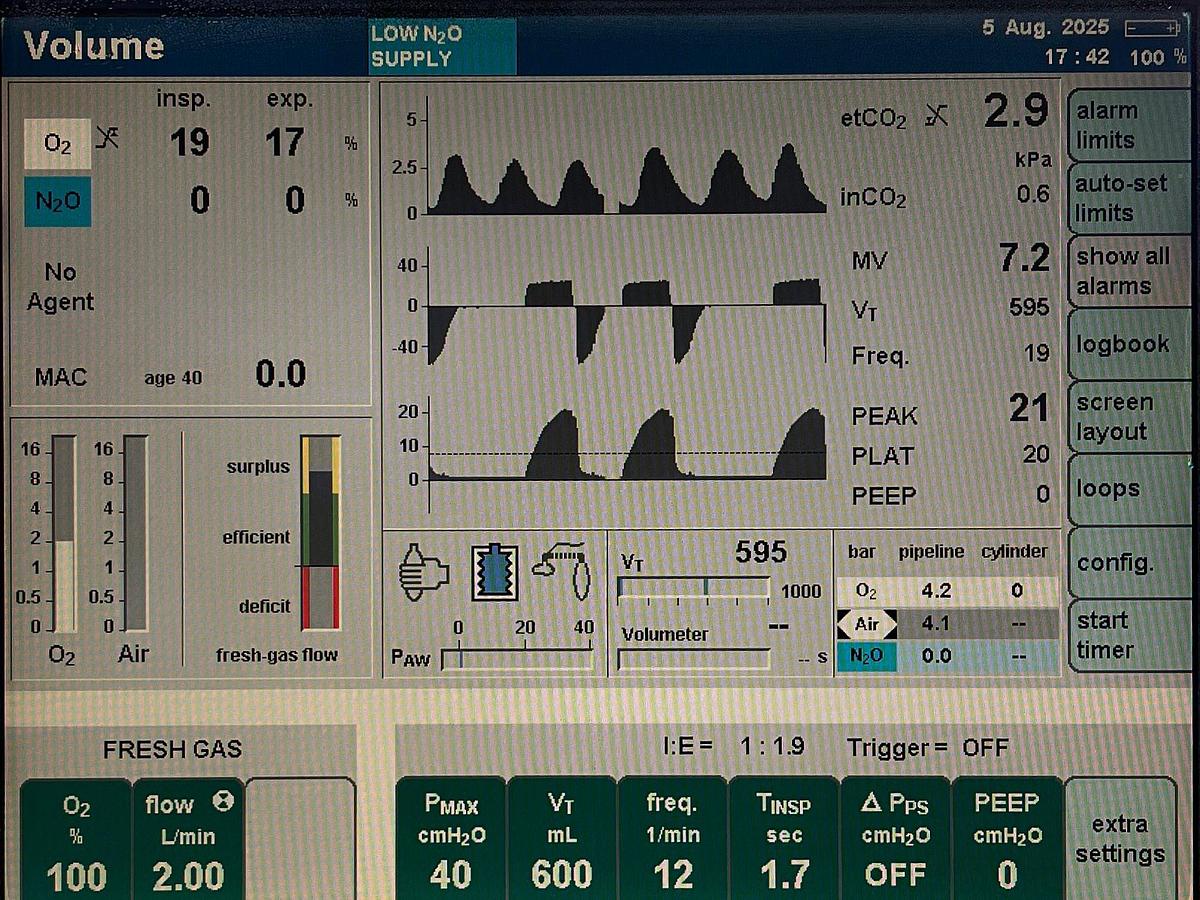Toggle the Δ Pps OFF soft key
1200x900 pixels.
pos(896,840)
